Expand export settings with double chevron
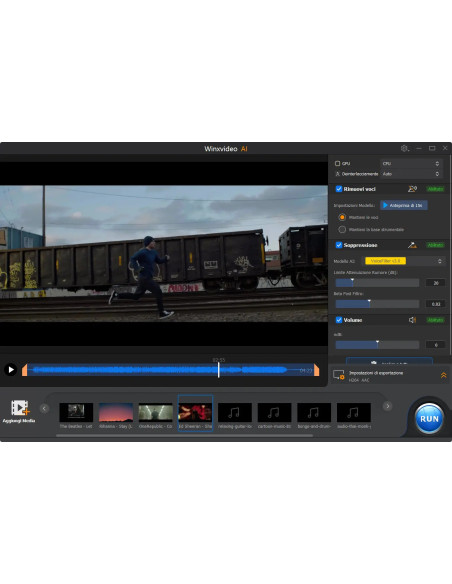The width and height of the screenshot is (452, 584). 443,375
